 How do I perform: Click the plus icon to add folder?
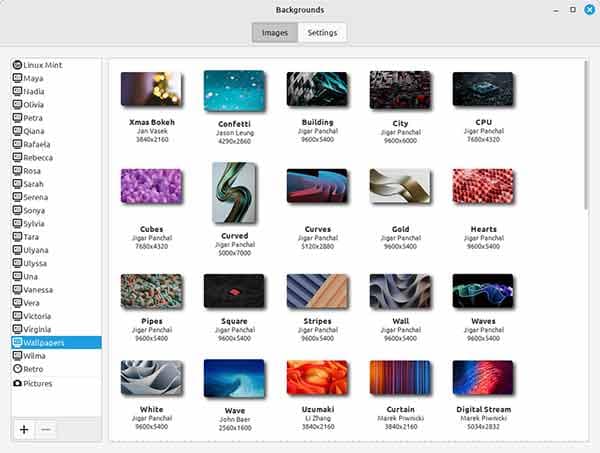[23, 428]
